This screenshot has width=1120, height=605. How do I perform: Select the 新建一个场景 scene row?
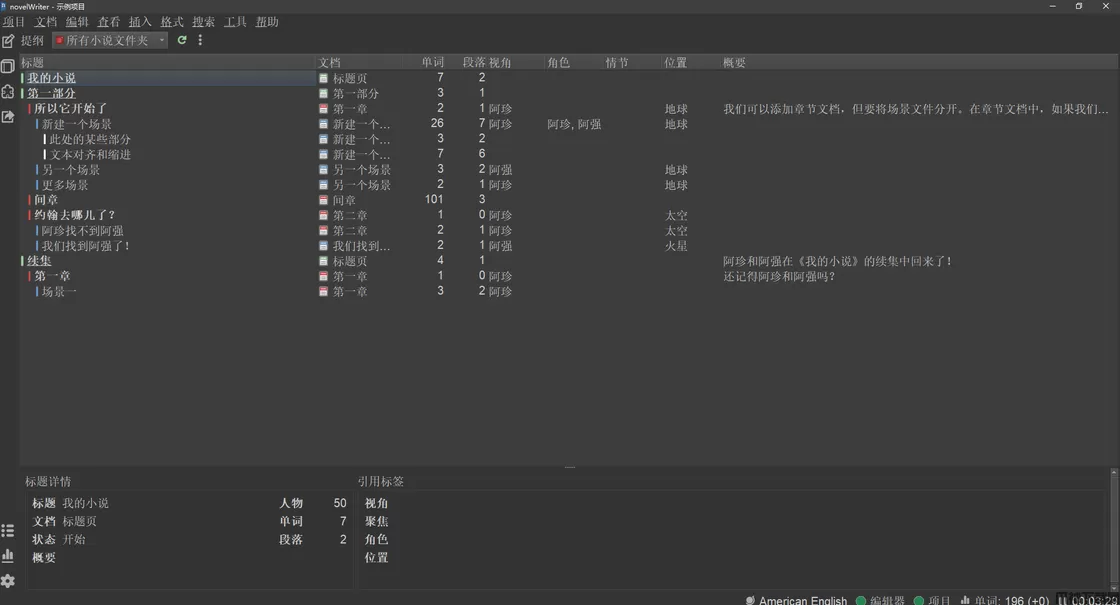(x=76, y=124)
